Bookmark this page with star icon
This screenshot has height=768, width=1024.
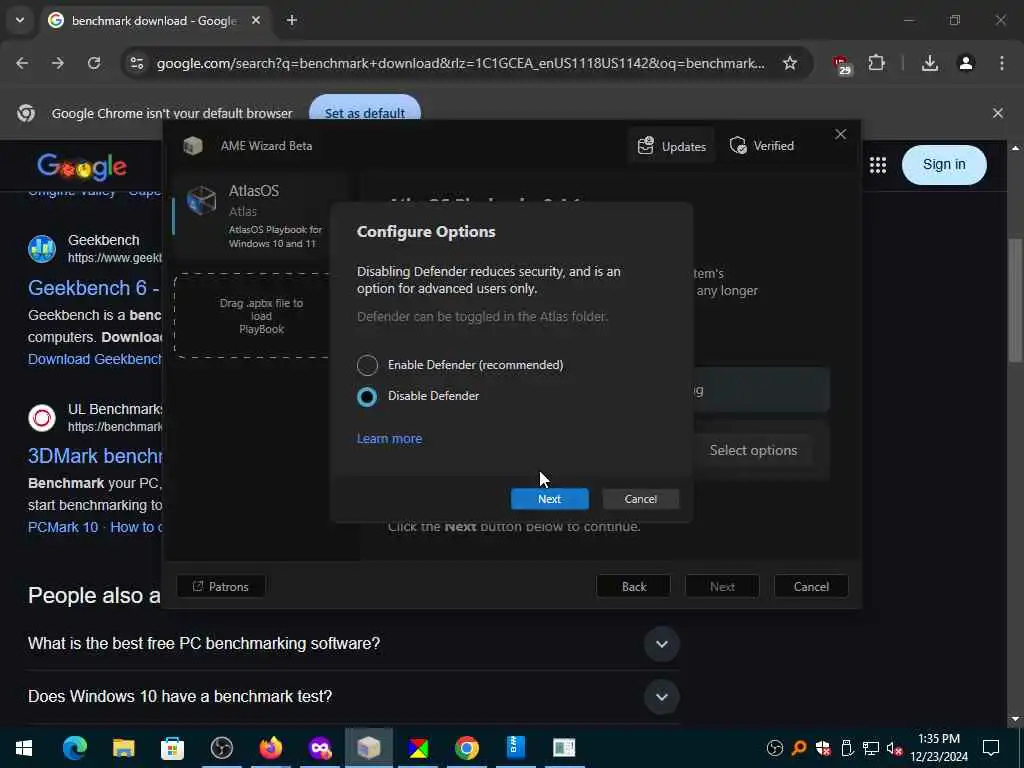tap(790, 63)
